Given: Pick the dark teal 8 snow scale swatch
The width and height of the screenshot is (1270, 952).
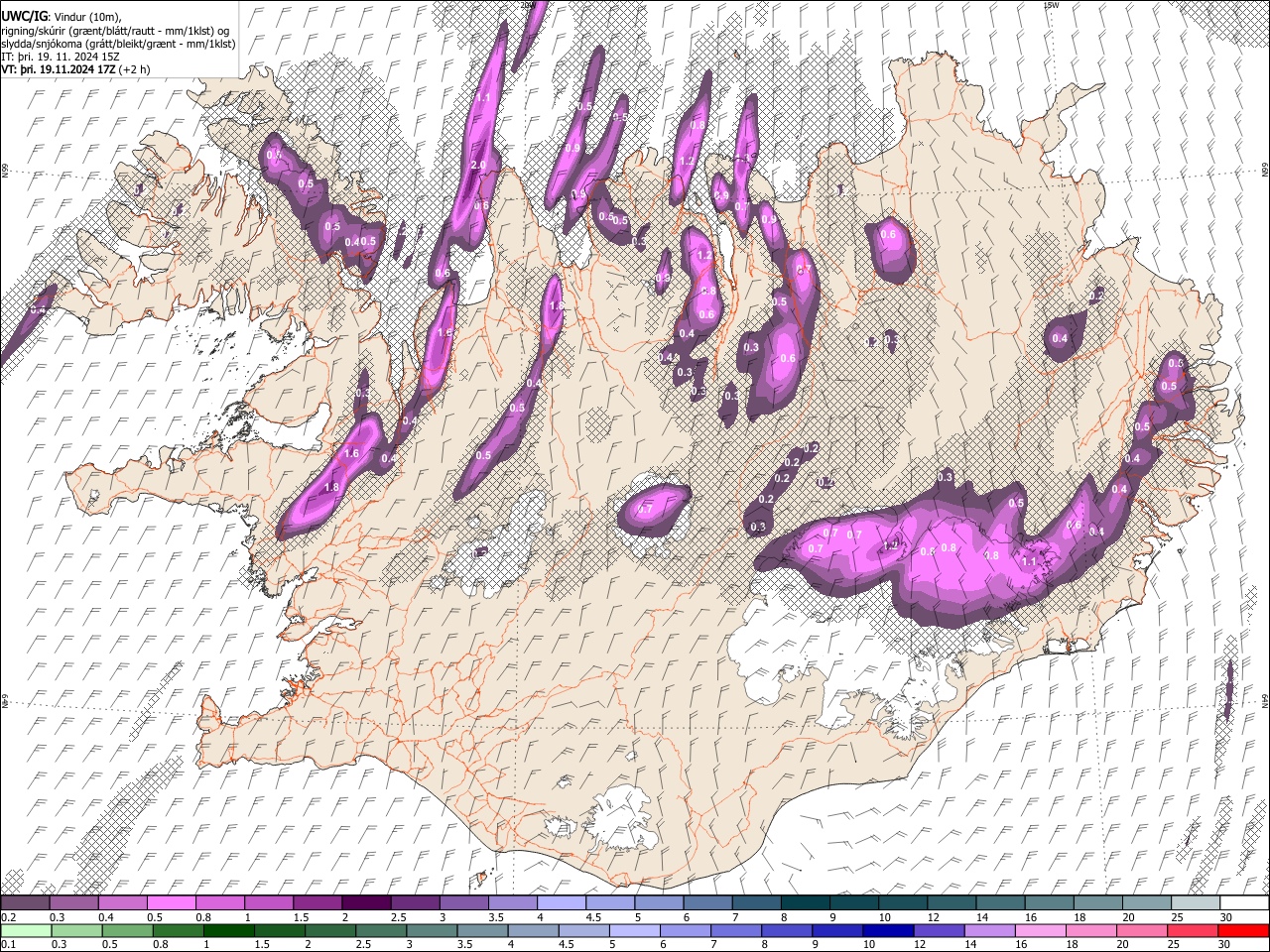Looking at the screenshot, I should pyautogui.click(x=805, y=902).
